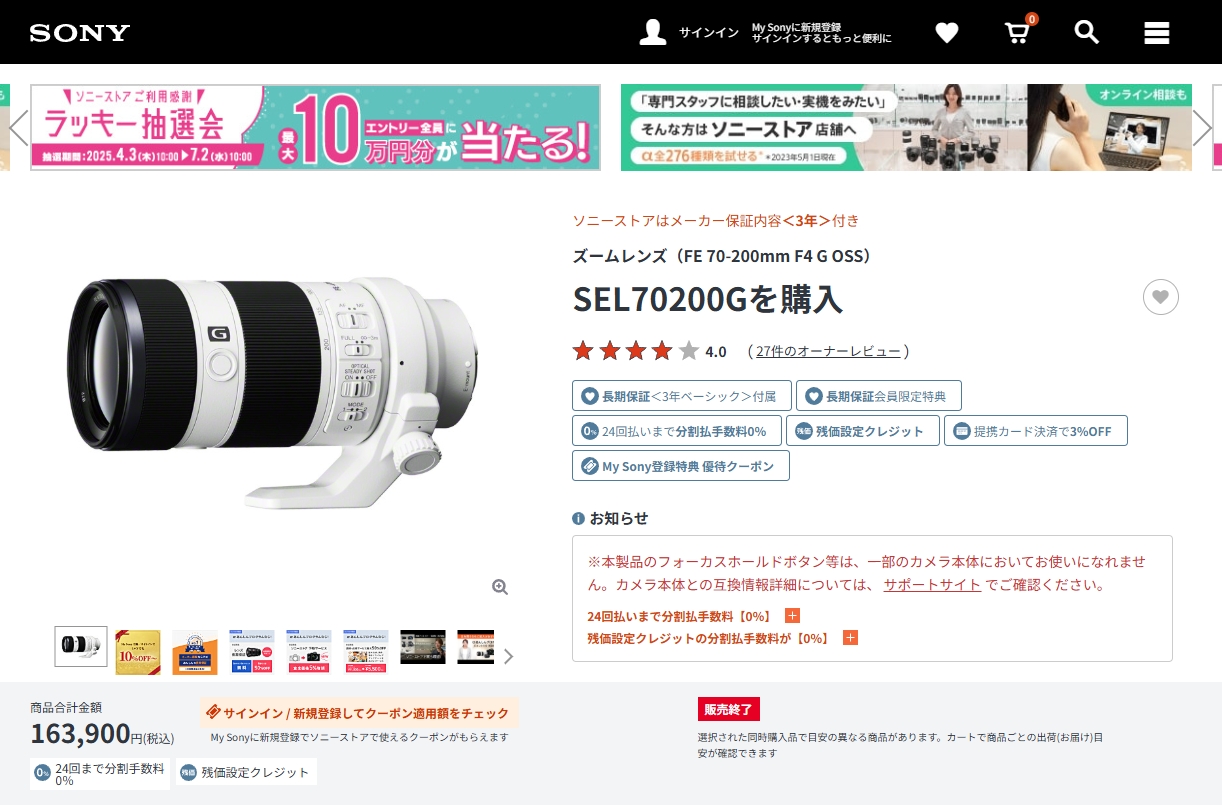
Task: Open the shopping cart icon
Action: click(1017, 33)
